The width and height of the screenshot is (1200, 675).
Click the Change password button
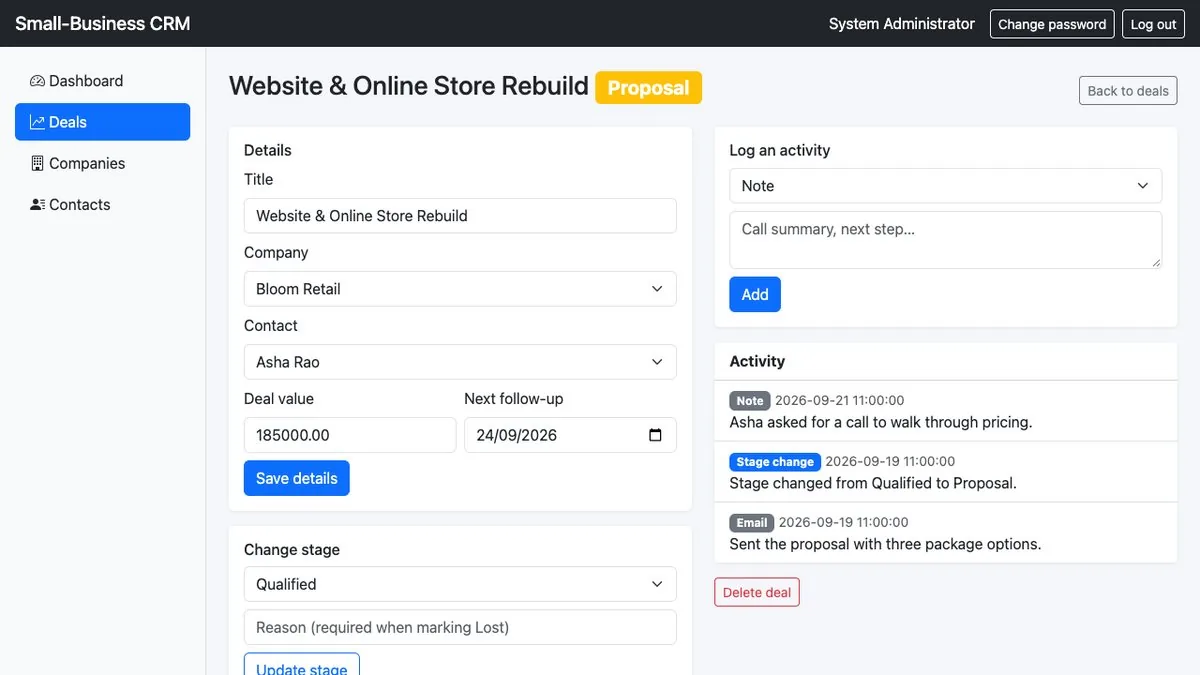click(x=1052, y=24)
